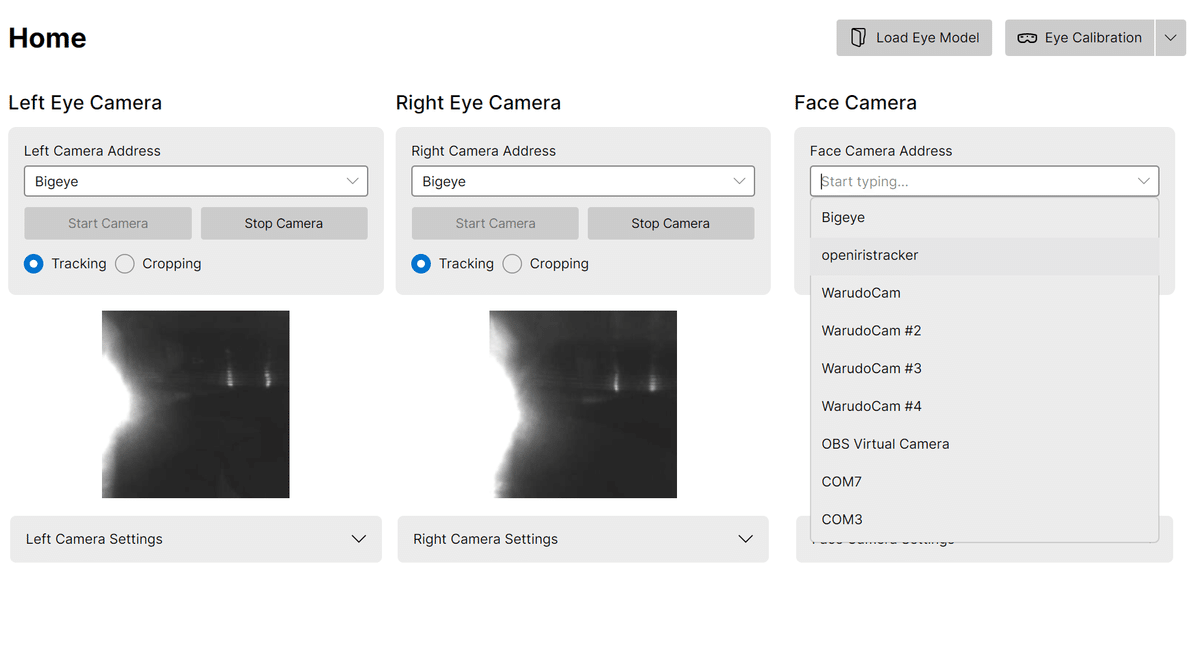This screenshot has height=646, width=1200.
Task: Open the Left Camera Address dropdown
Action: click(196, 181)
